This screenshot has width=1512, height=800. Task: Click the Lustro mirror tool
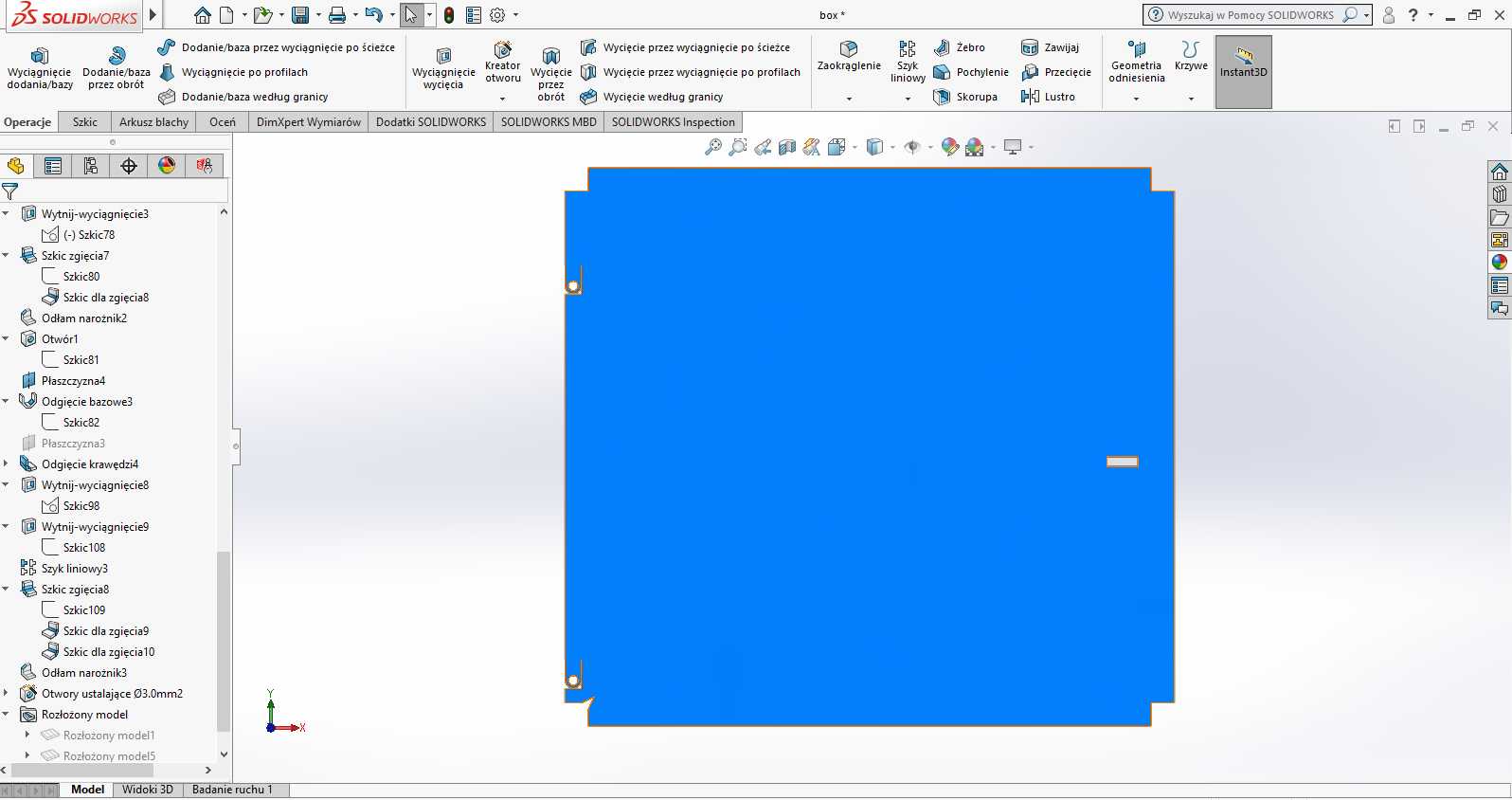[x=1049, y=97]
